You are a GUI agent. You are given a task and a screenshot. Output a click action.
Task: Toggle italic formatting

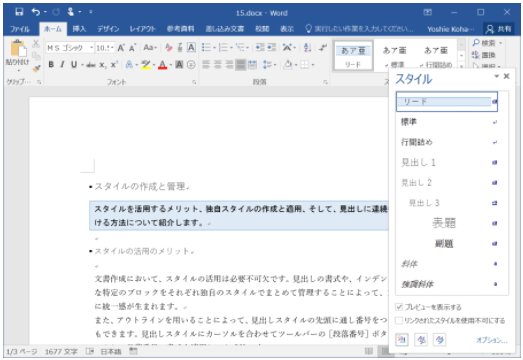(62, 65)
